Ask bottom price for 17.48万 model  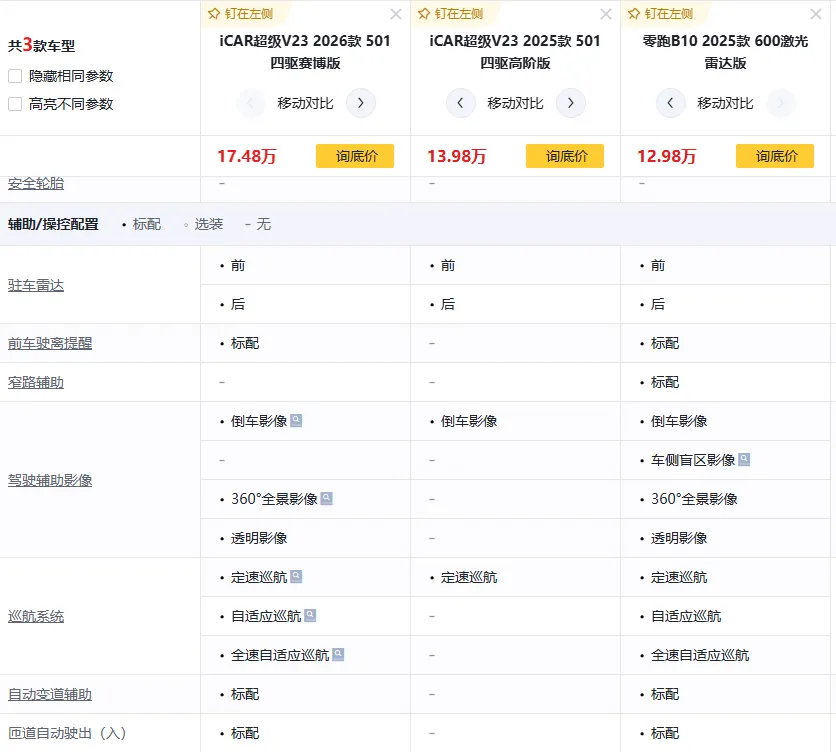(355, 156)
